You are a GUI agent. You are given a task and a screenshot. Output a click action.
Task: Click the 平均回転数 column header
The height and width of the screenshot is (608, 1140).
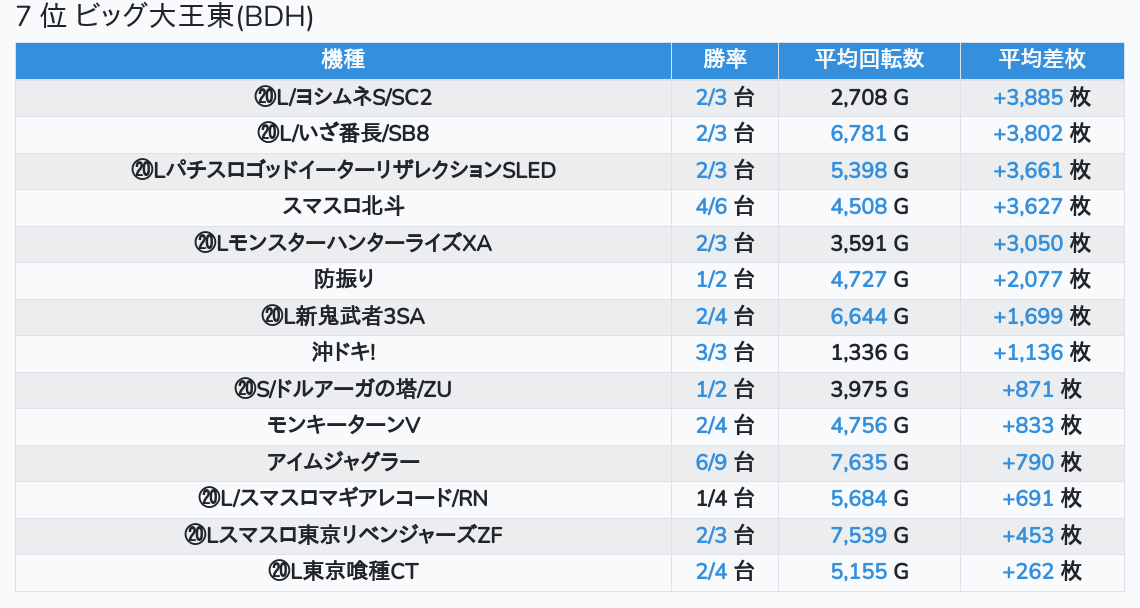[869, 60]
